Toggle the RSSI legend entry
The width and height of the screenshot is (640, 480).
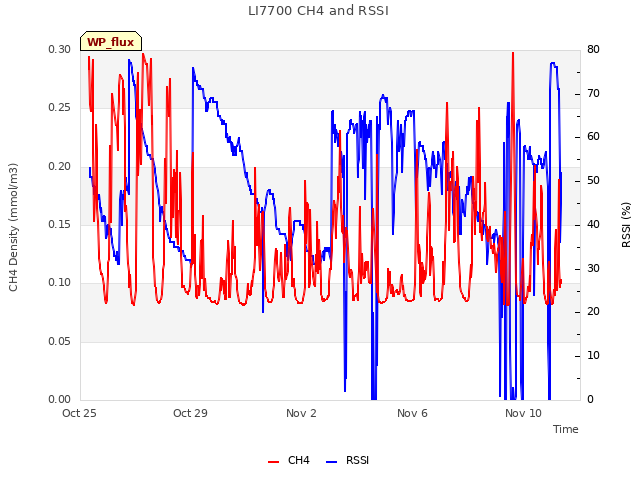(x=348, y=460)
